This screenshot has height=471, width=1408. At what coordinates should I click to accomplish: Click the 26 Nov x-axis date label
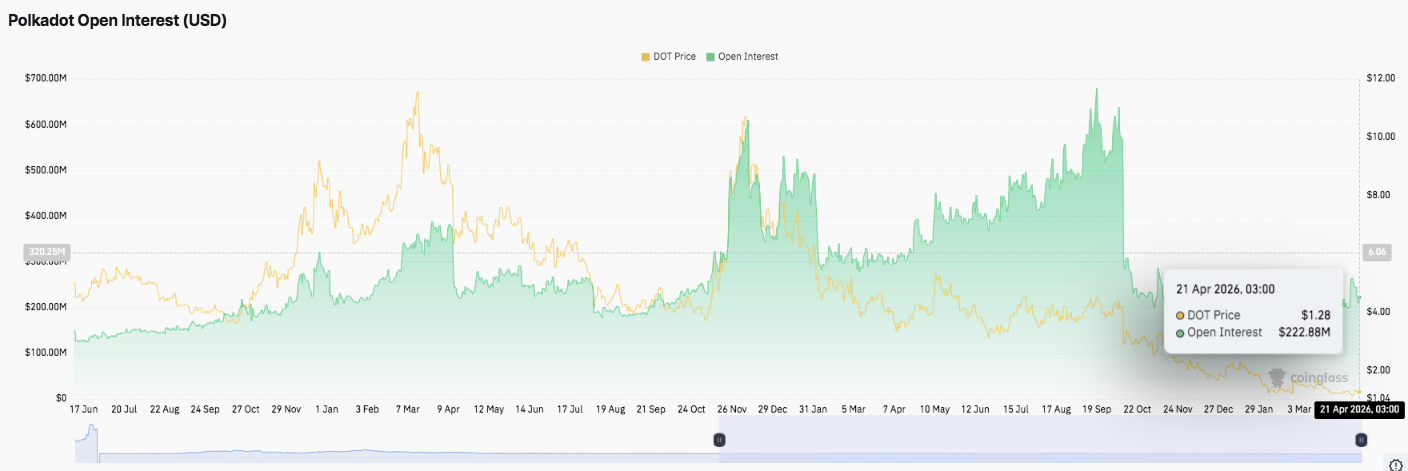(x=732, y=409)
